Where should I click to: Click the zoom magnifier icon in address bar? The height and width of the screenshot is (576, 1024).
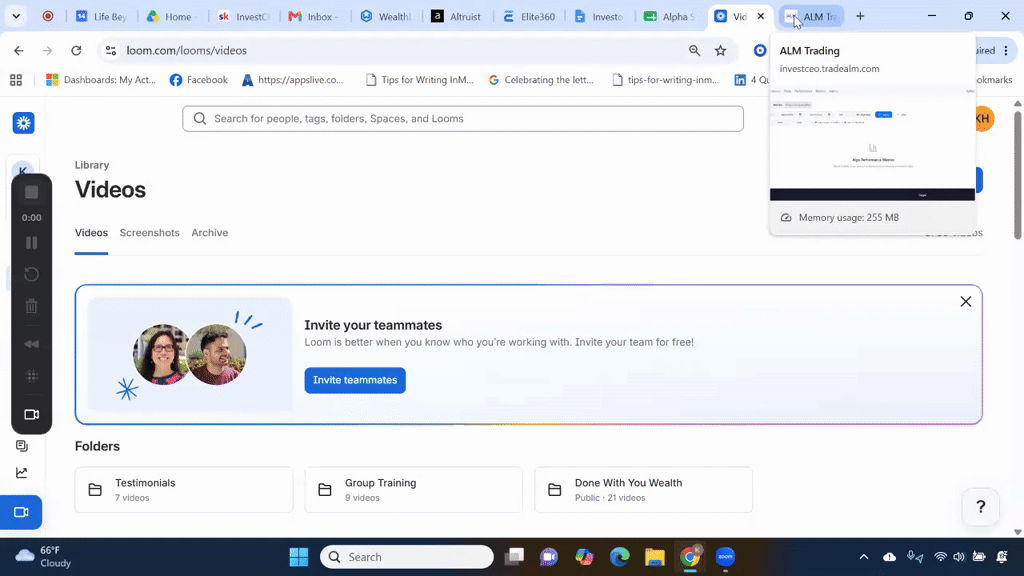(x=694, y=50)
